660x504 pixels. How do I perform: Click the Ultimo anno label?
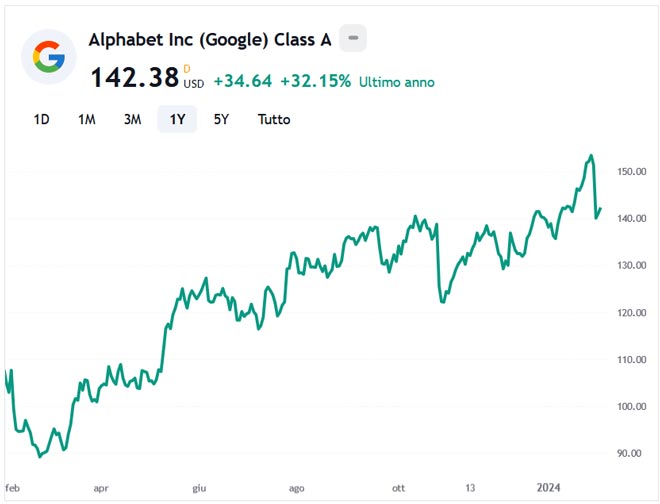click(x=397, y=81)
